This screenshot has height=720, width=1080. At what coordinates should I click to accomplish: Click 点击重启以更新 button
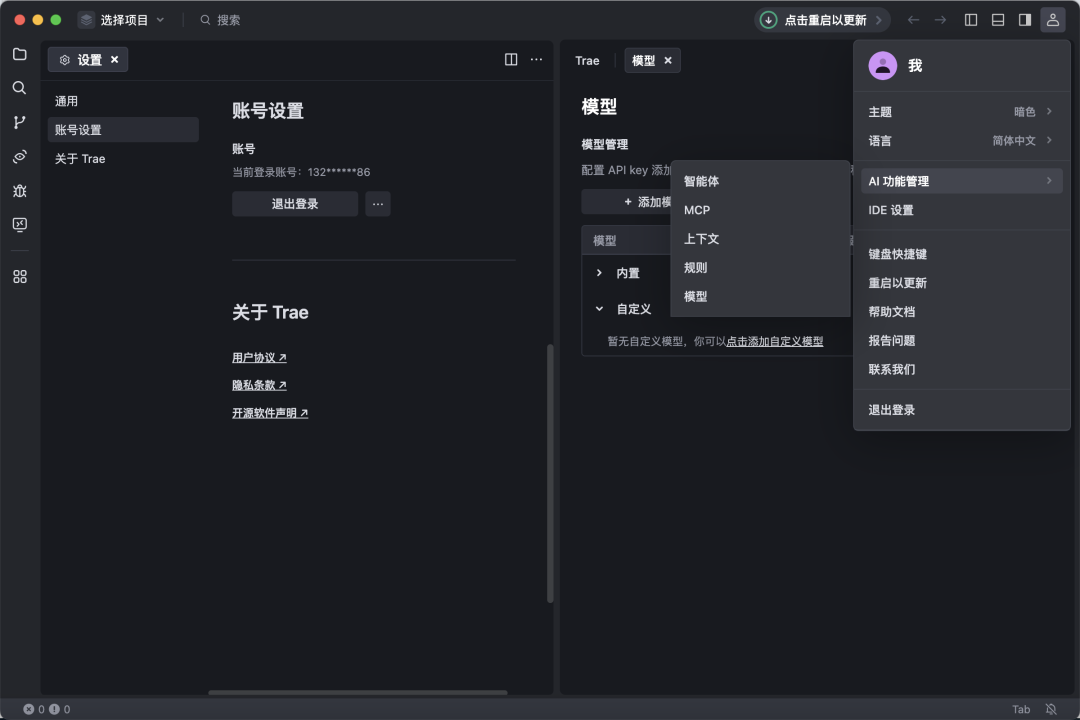(x=822, y=20)
